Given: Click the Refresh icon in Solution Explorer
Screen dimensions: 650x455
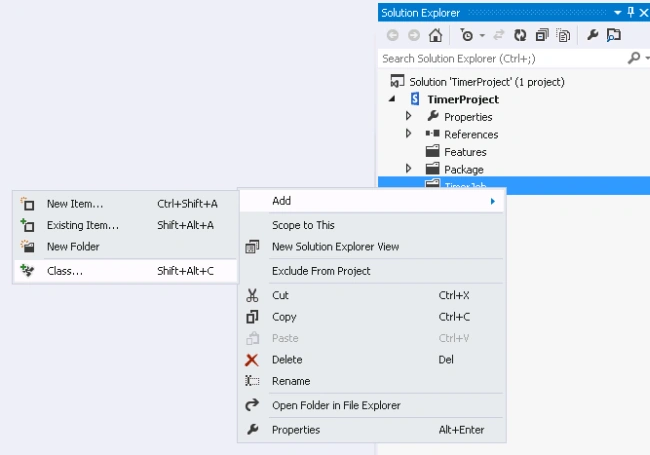Looking at the screenshot, I should 520,36.
